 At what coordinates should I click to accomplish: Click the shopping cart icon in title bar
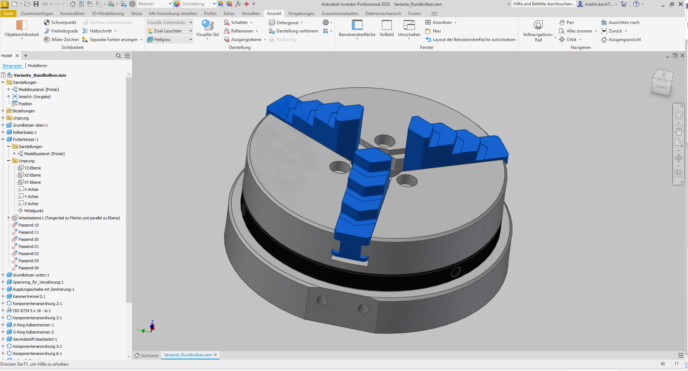click(x=624, y=4)
